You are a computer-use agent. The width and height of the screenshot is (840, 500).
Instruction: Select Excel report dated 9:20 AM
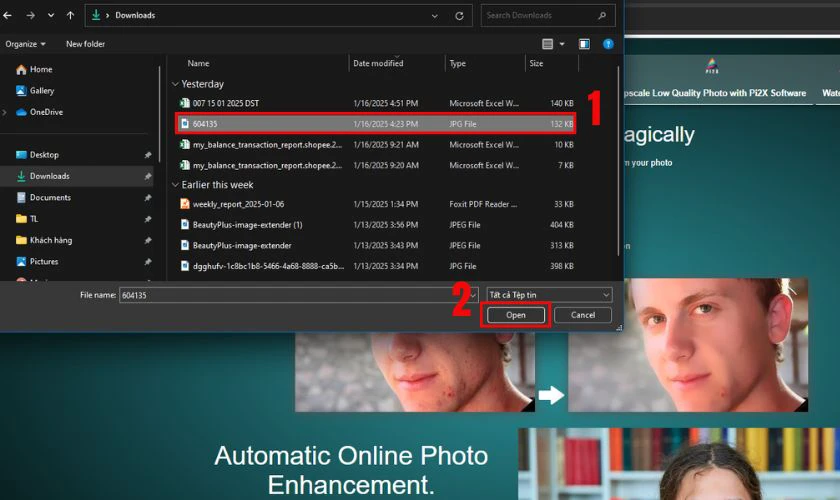(x=376, y=166)
